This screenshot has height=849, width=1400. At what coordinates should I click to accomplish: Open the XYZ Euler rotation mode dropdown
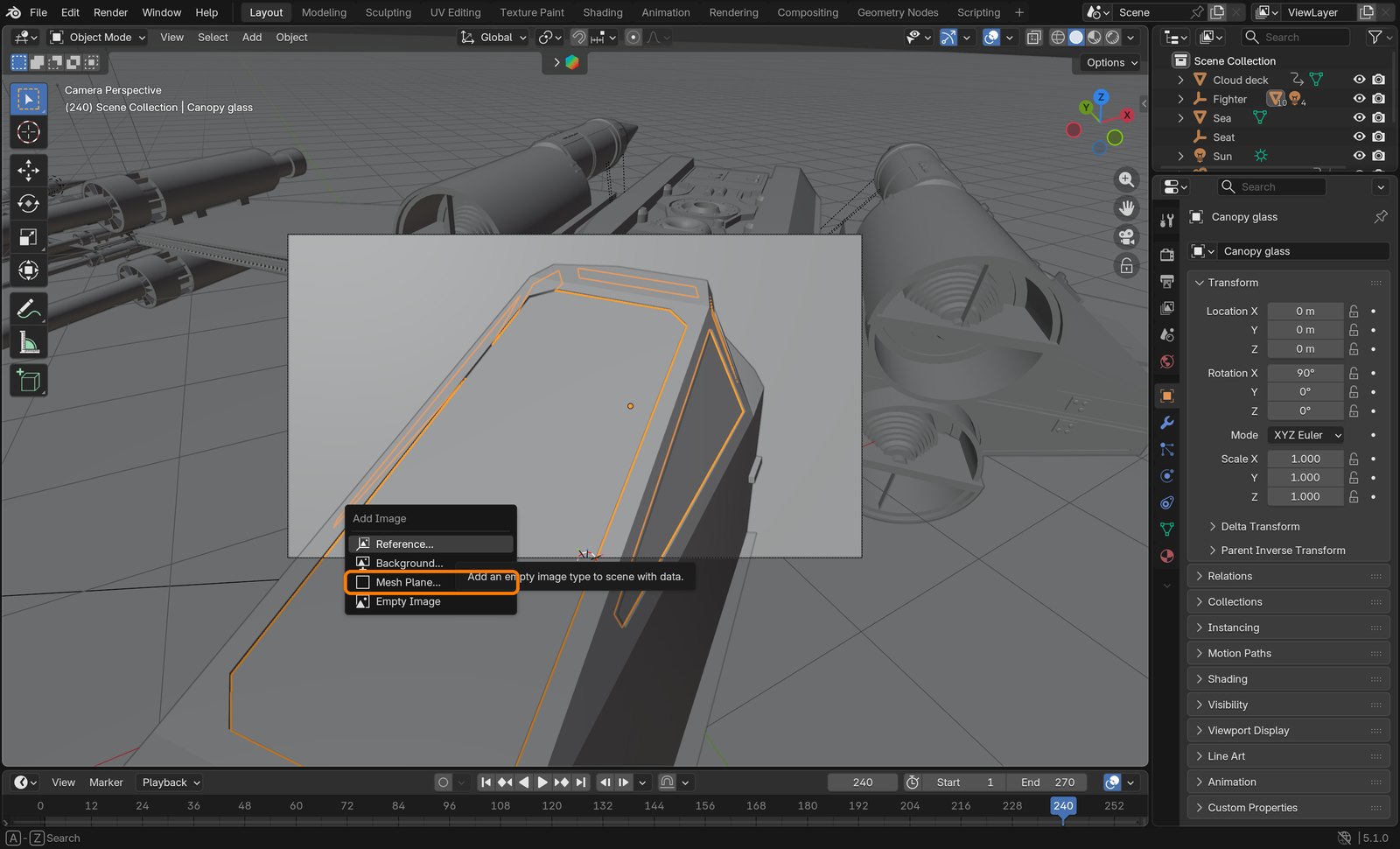[x=1305, y=435]
